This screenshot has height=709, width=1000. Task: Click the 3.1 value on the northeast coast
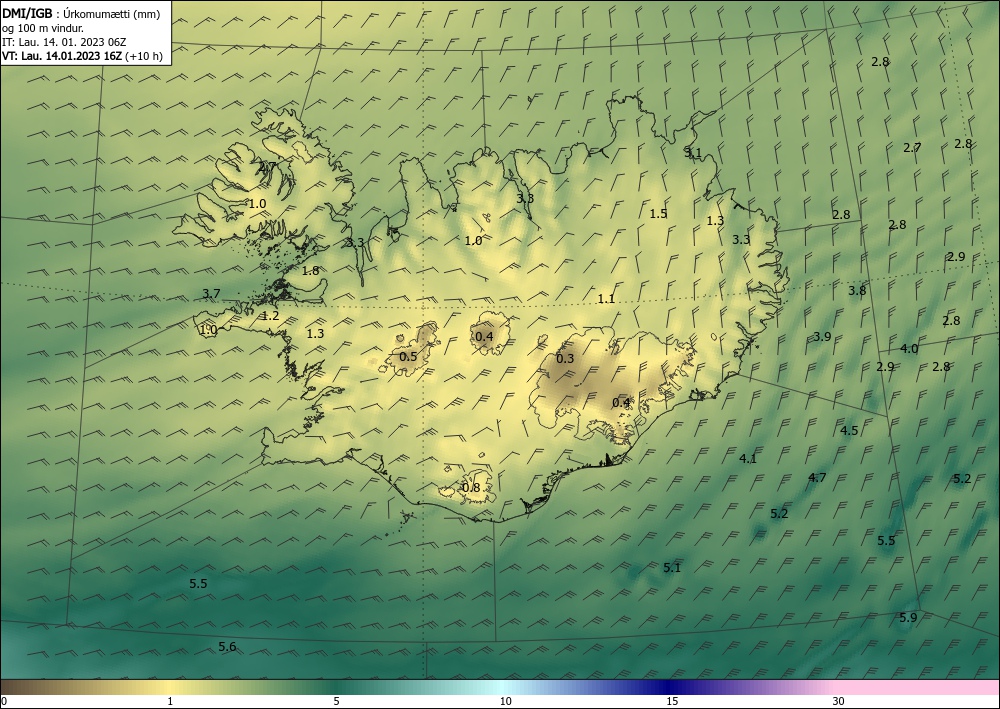(x=693, y=152)
